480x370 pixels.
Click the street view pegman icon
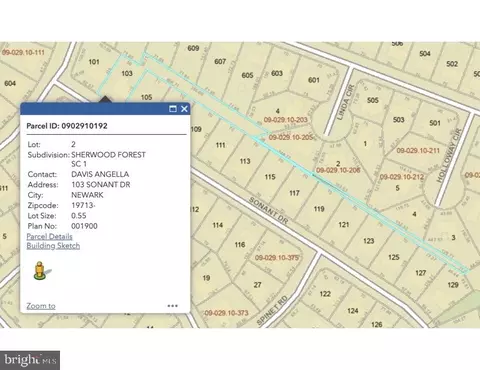41,270
